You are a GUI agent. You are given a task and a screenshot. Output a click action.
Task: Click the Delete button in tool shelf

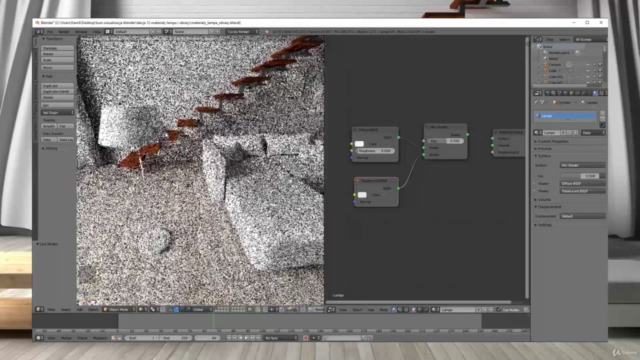pyautogui.click(x=58, y=98)
